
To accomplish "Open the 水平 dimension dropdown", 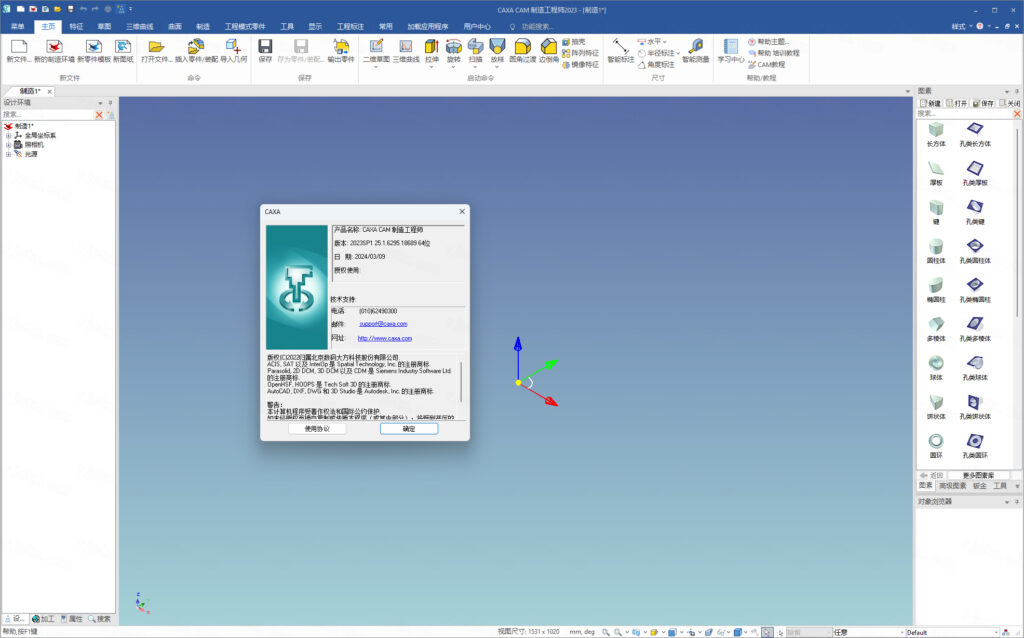I will click(657, 41).
